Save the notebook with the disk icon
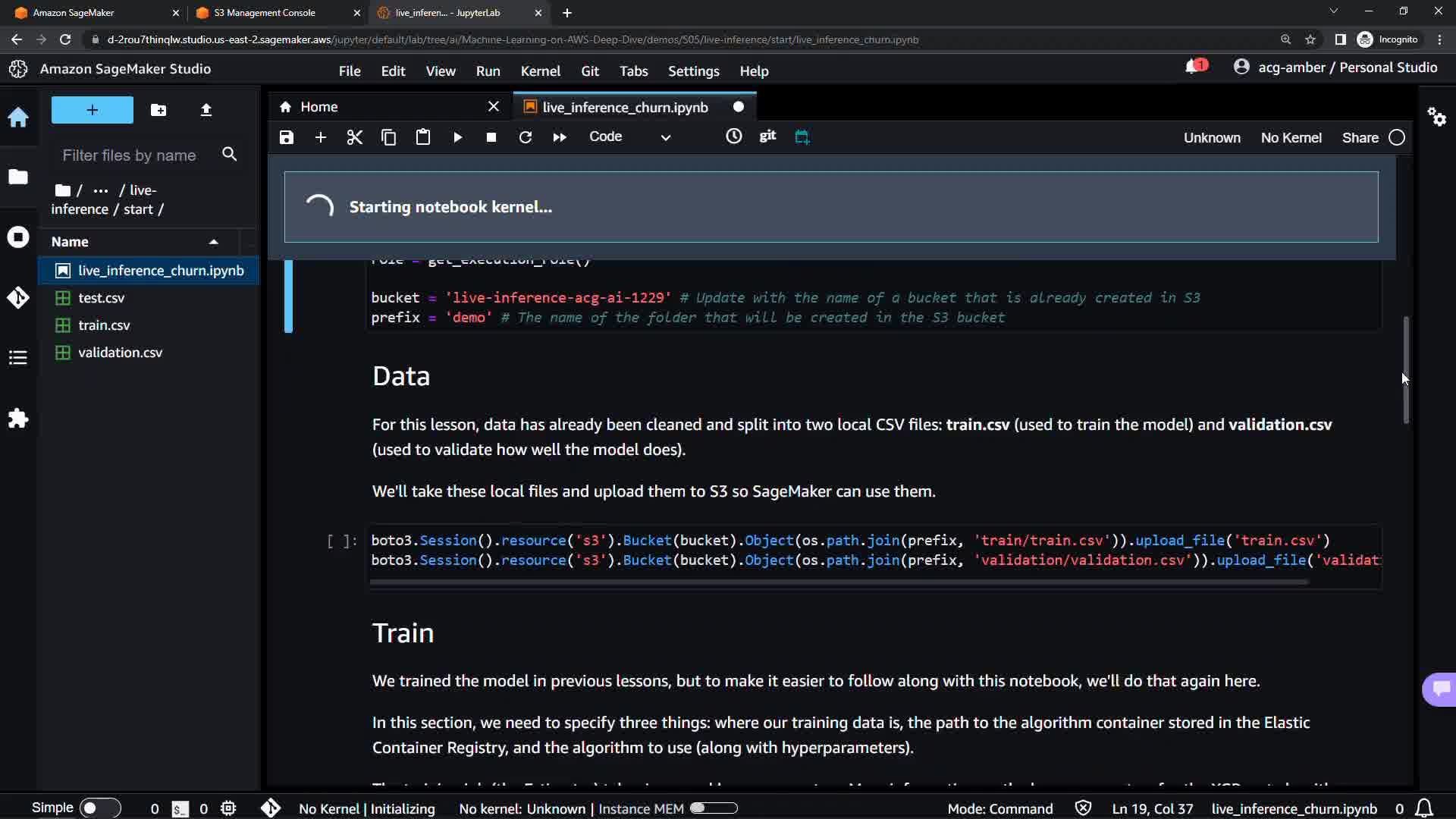Viewport: 1456px width, 819px height. pos(286,137)
